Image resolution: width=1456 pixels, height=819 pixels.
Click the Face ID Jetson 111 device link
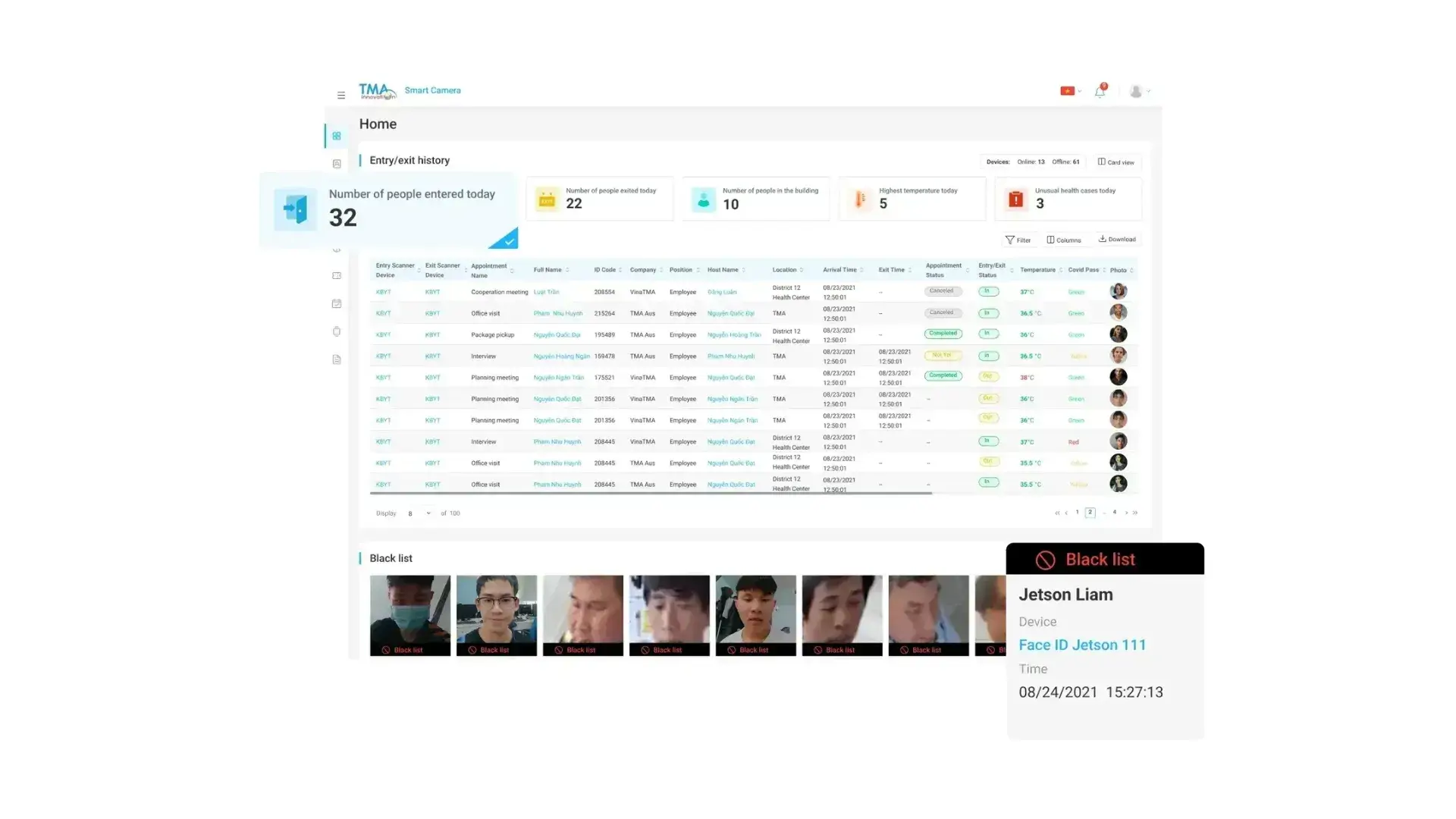[1082, 645]
